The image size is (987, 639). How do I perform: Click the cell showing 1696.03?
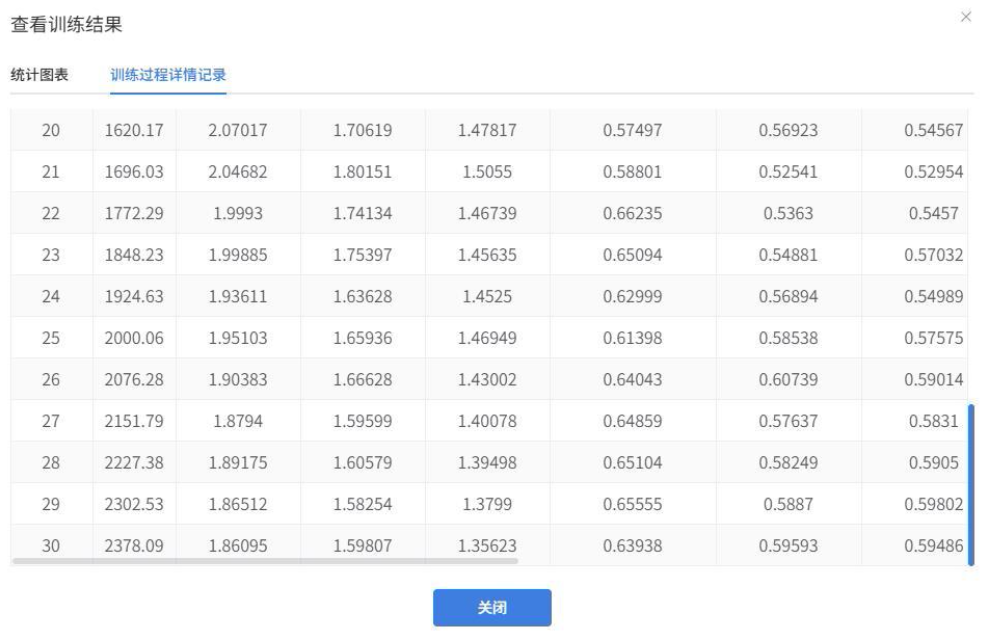click(x=134, y=172)
